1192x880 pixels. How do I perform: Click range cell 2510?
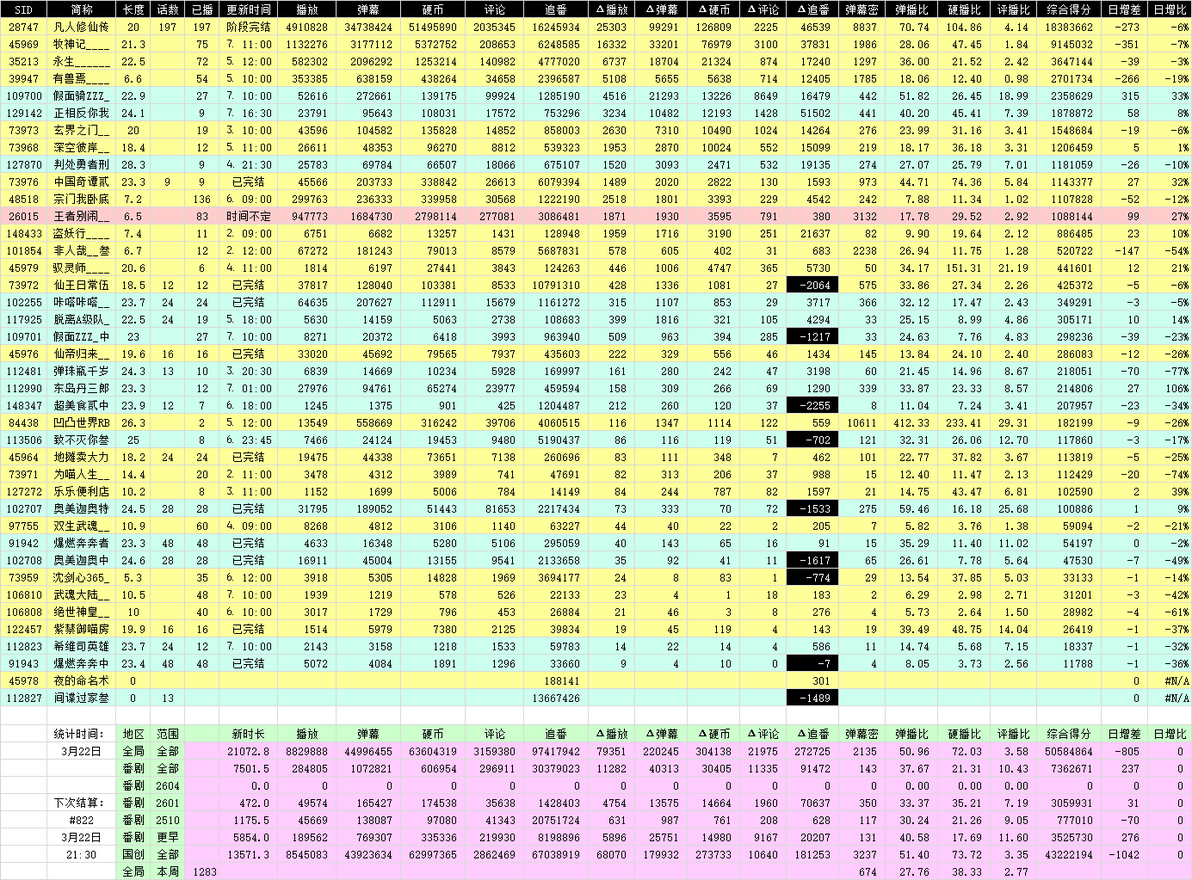coord(168,821)
